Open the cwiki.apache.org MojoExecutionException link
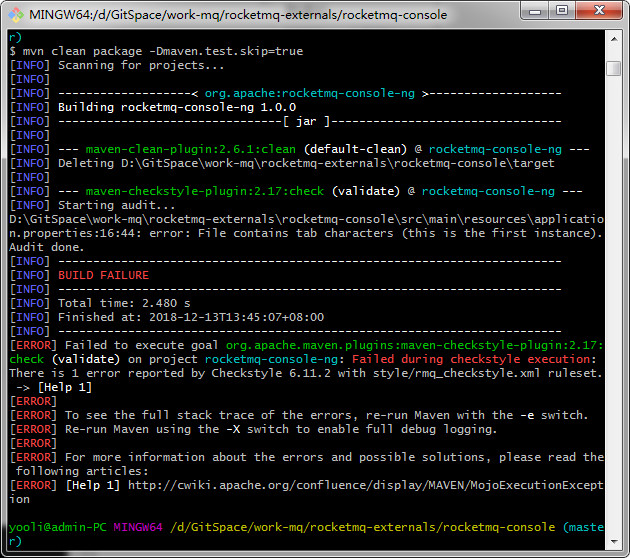Image resolution: width=630 pixels, height=558 pixels. [366, 485]
